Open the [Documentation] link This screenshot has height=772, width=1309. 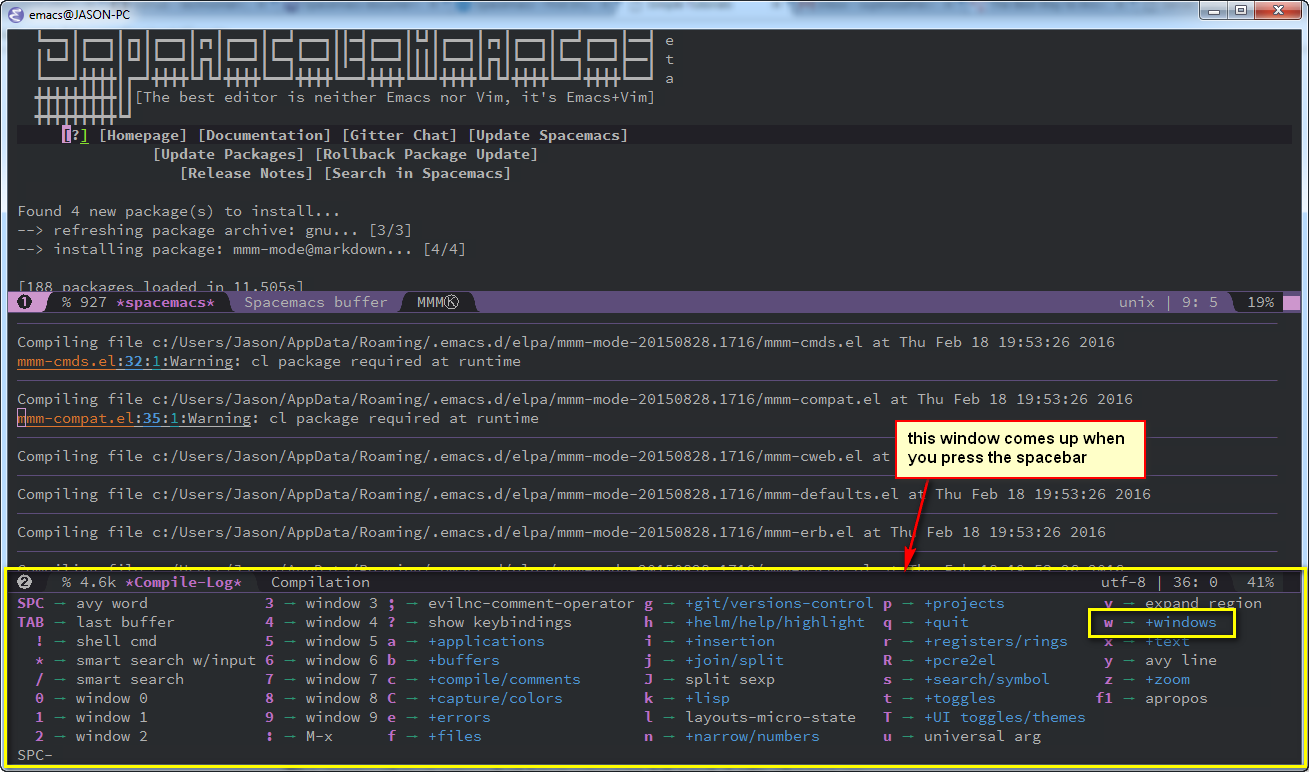pos(264,135)
